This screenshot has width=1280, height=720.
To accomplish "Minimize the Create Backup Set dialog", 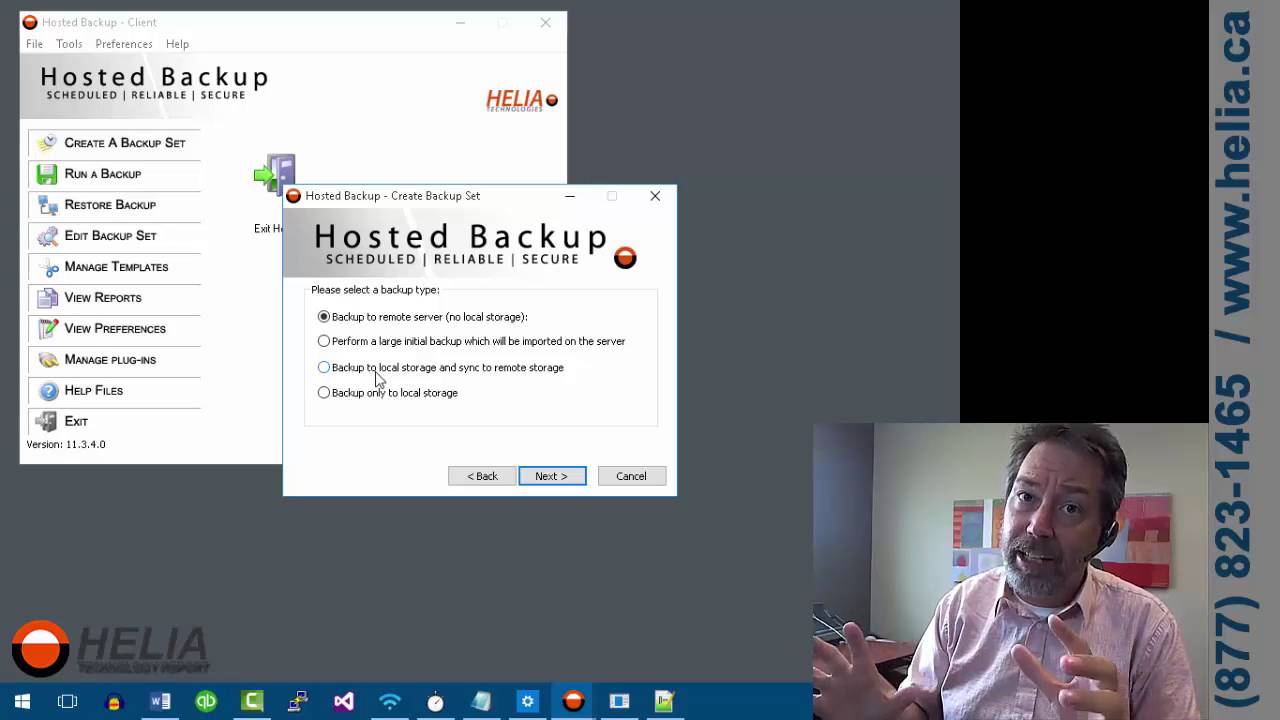I will tap(570, 196).
